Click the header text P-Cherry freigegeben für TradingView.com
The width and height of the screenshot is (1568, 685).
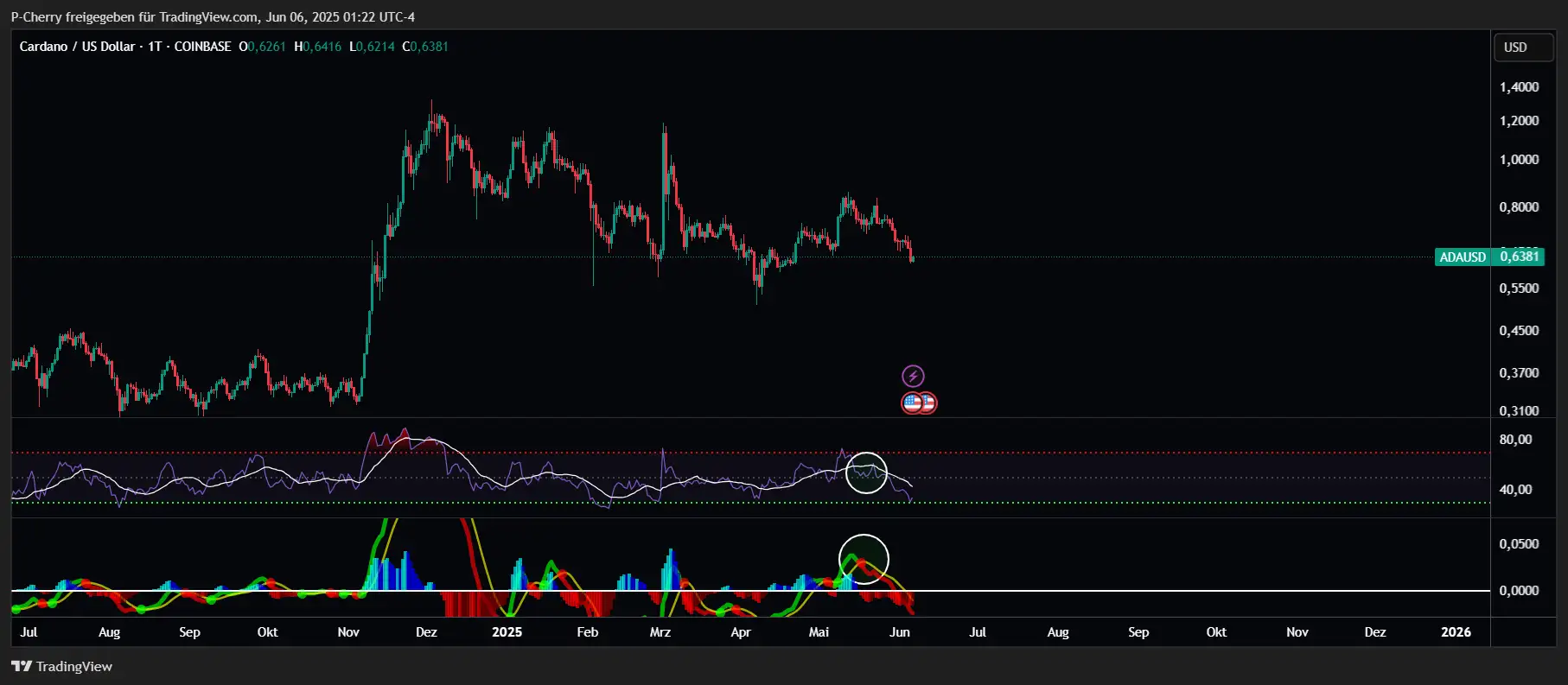(x=134, y=17)
